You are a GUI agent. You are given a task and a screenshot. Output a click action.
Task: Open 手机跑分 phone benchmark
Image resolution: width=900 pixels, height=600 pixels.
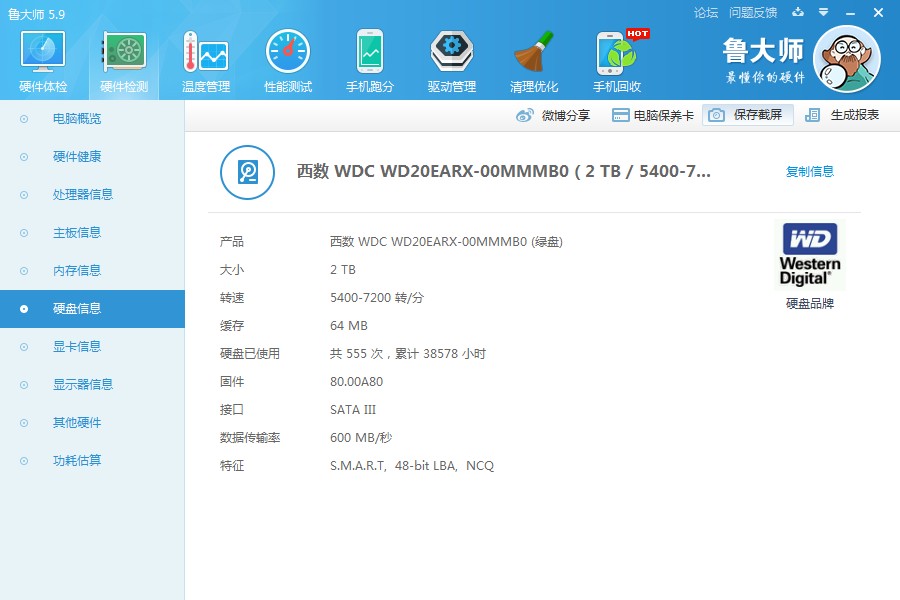click(x=370, y=55)
